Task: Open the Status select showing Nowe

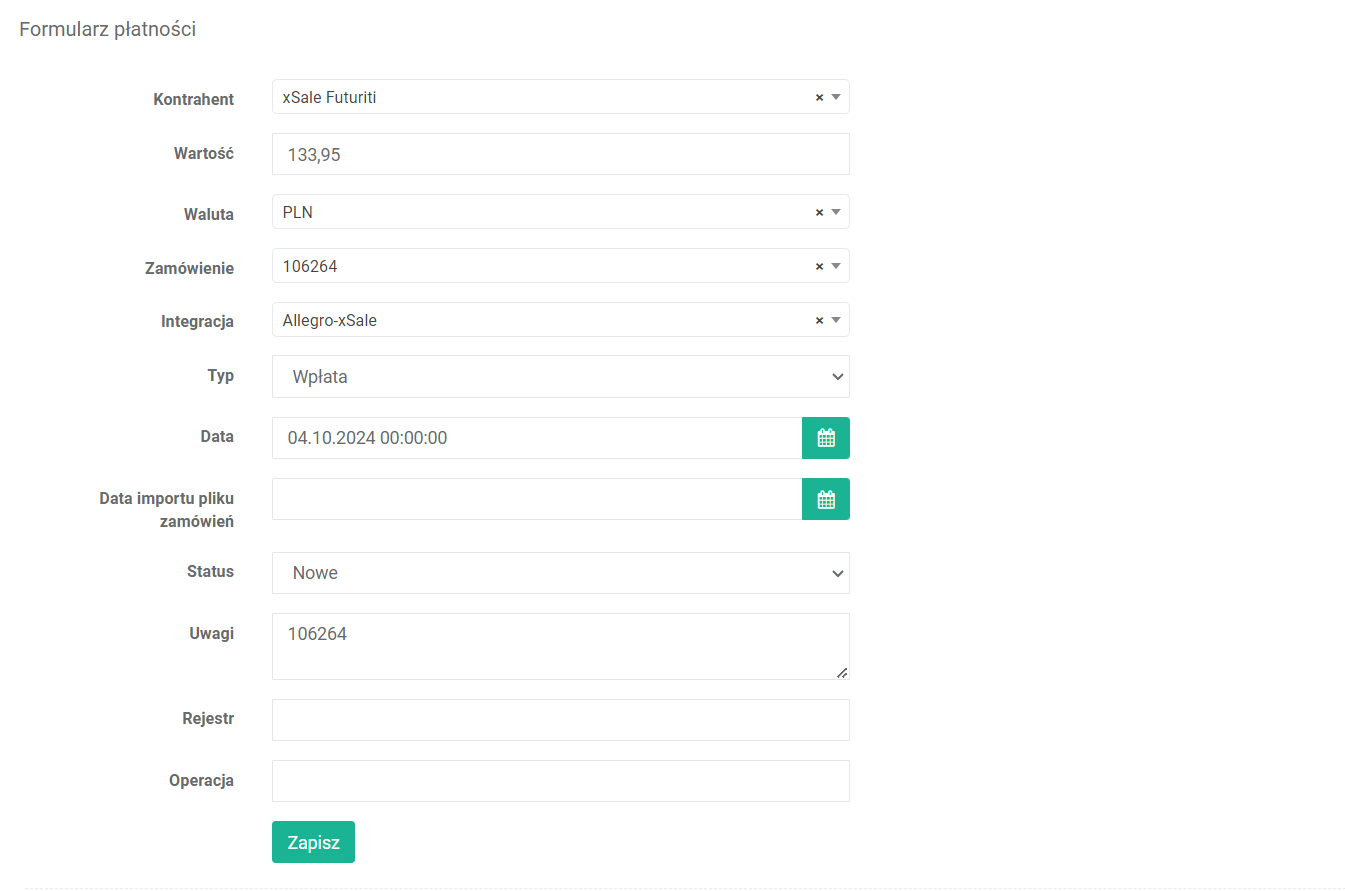Action: [560, 573]
